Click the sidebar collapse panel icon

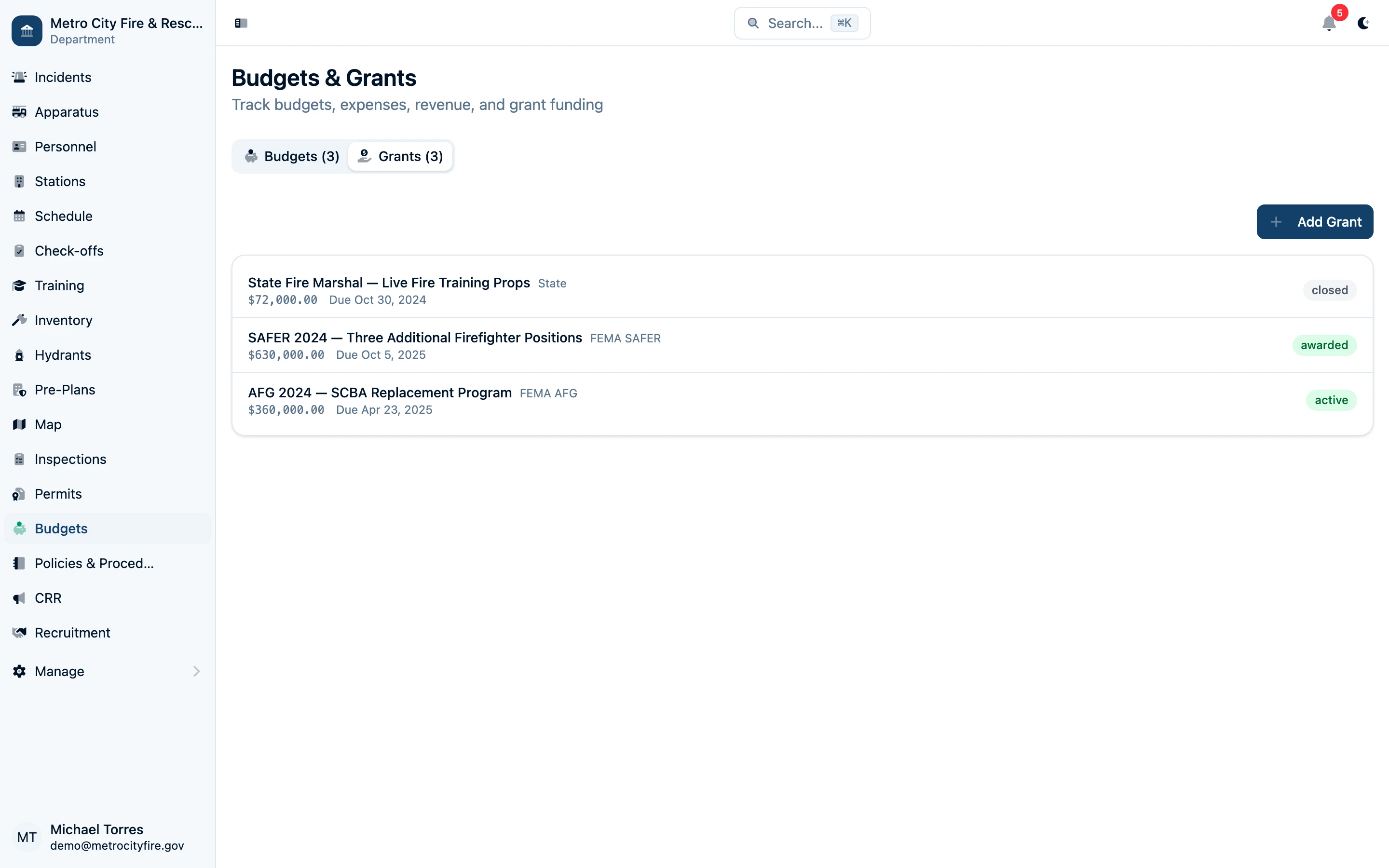coord(241,23)
